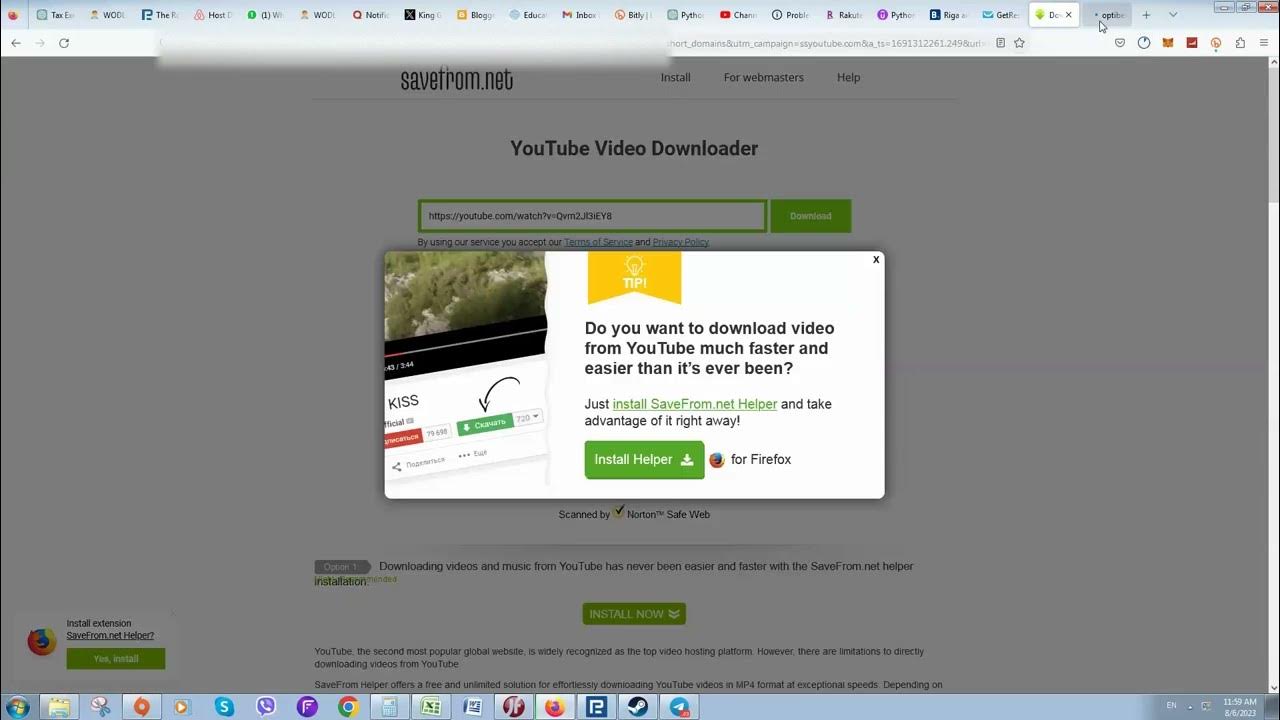Switch to the 'Riga' tab
The height and width of the screenshot is (720, 1280).
click(x=949, y=15)
